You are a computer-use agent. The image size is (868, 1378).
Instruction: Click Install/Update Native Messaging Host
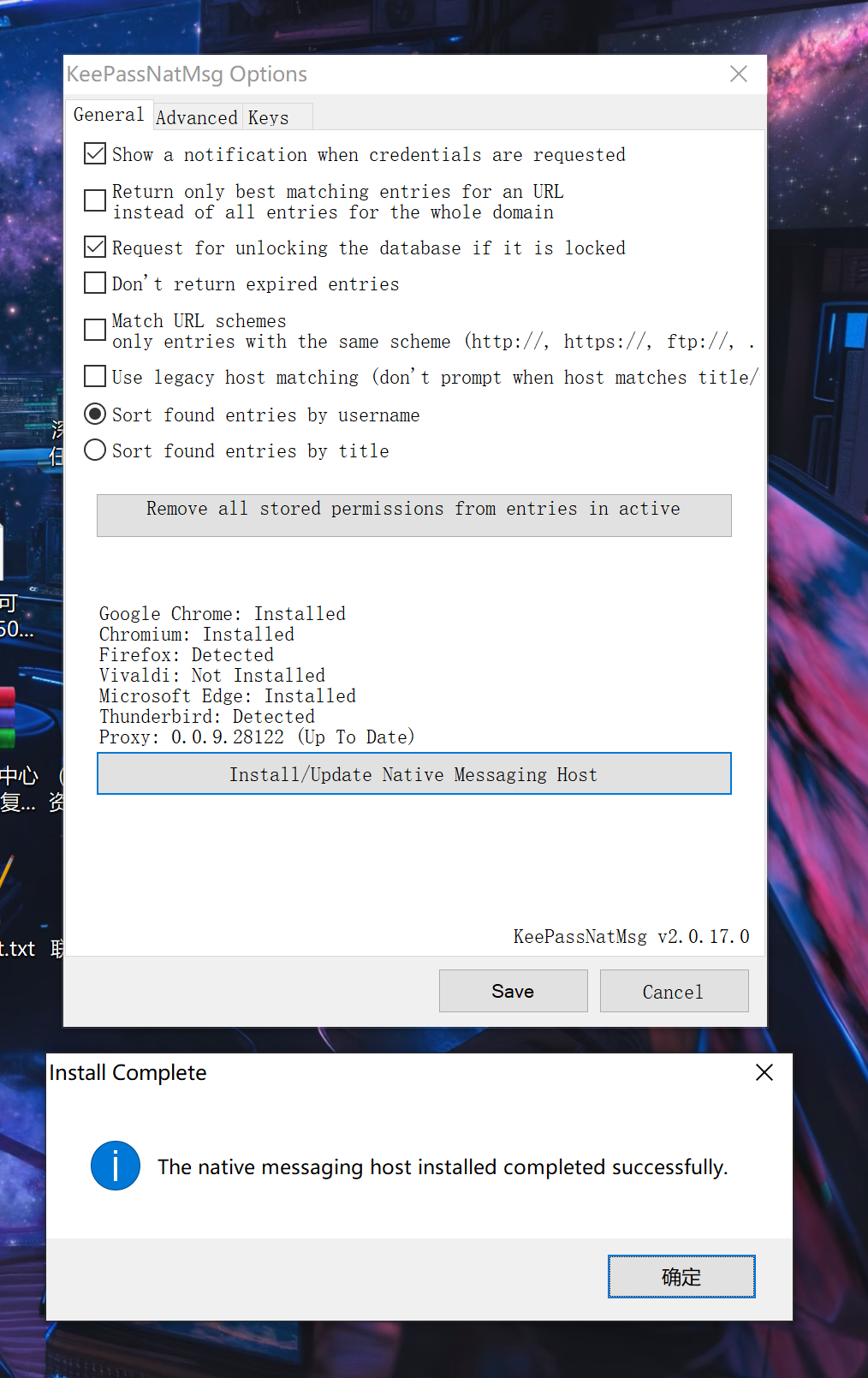pos(414,773)
